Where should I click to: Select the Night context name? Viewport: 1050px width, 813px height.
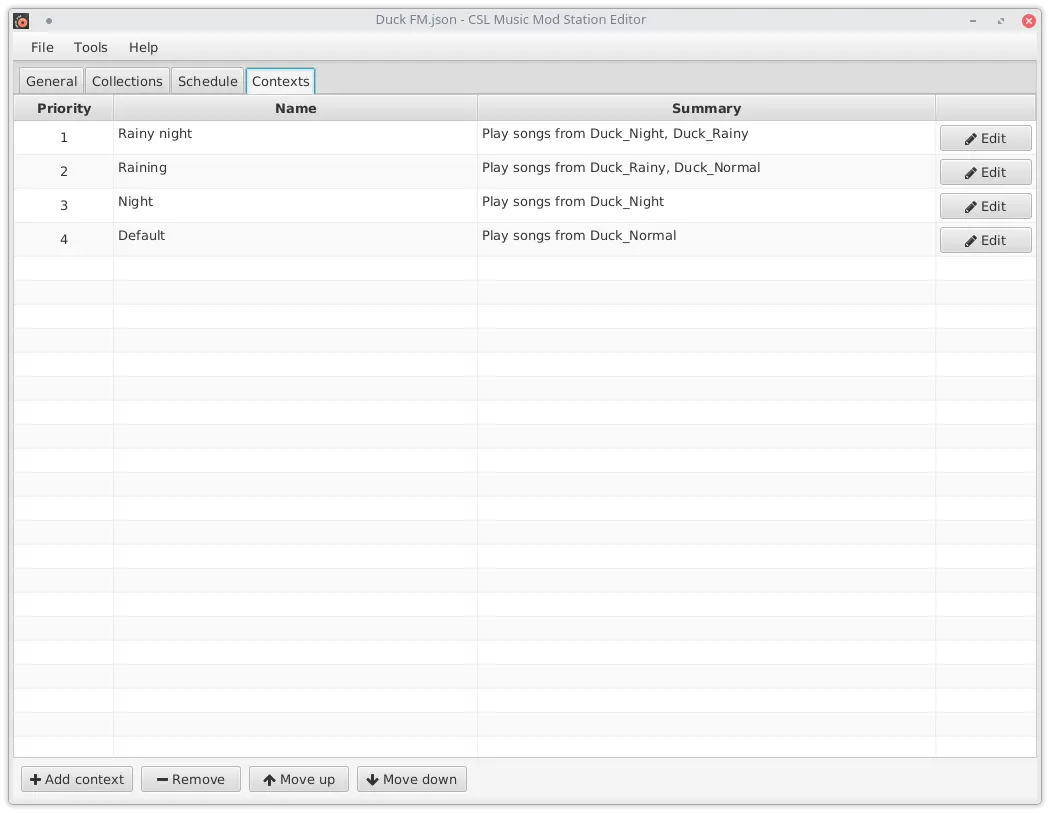pos(135,202)
